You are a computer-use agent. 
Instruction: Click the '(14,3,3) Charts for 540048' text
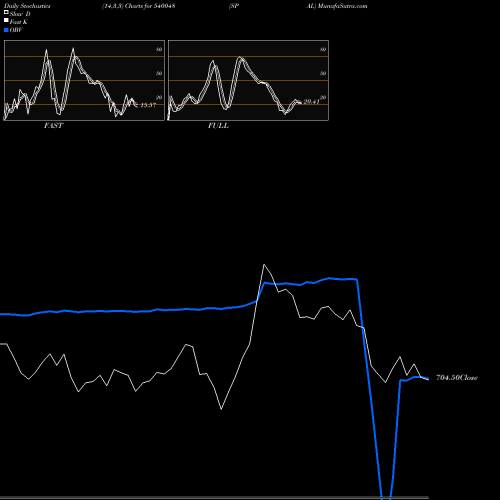tap(139, 6)
